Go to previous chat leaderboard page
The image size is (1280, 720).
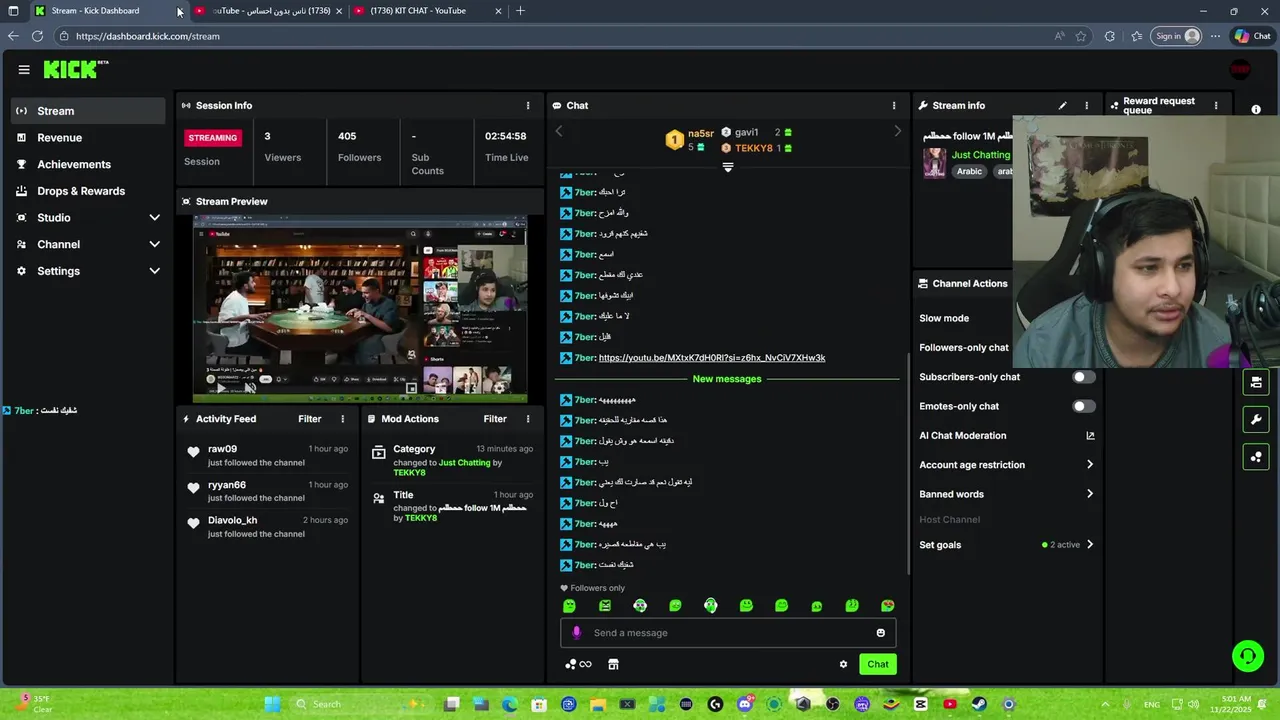click(559, 131)
